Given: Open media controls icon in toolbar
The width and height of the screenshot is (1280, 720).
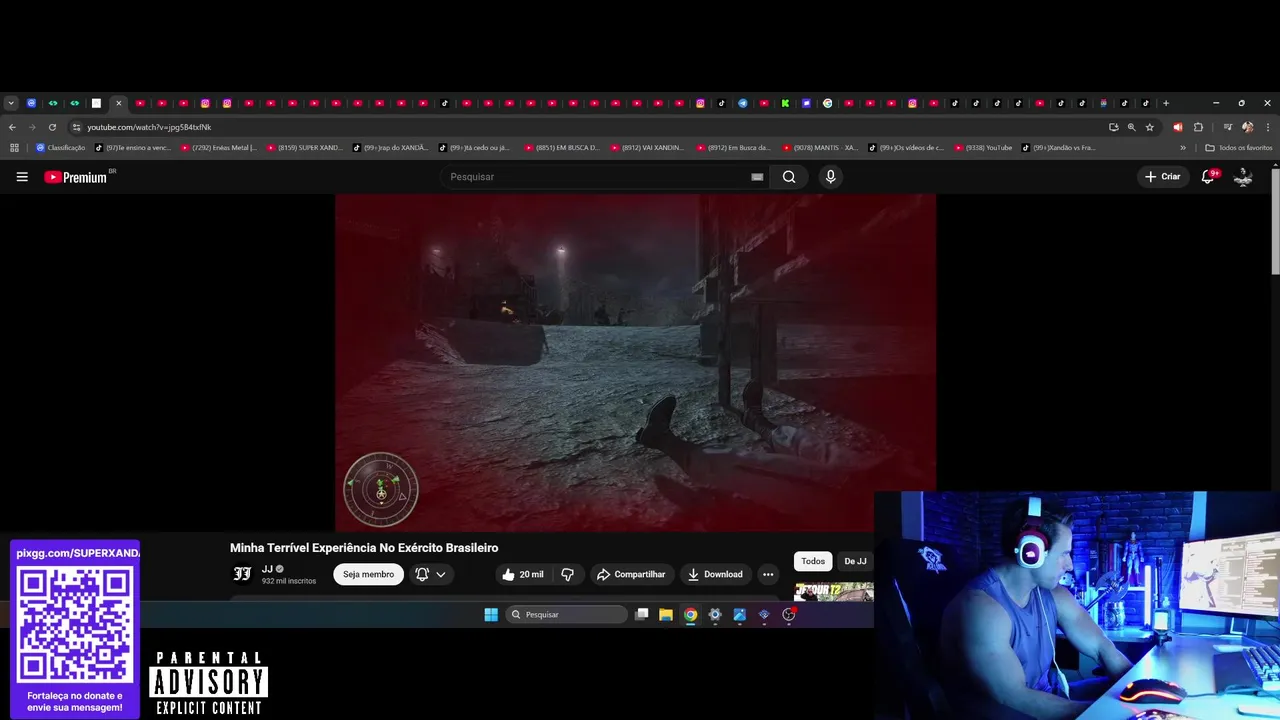Looking at the screenshot, I should [1227, 127].
